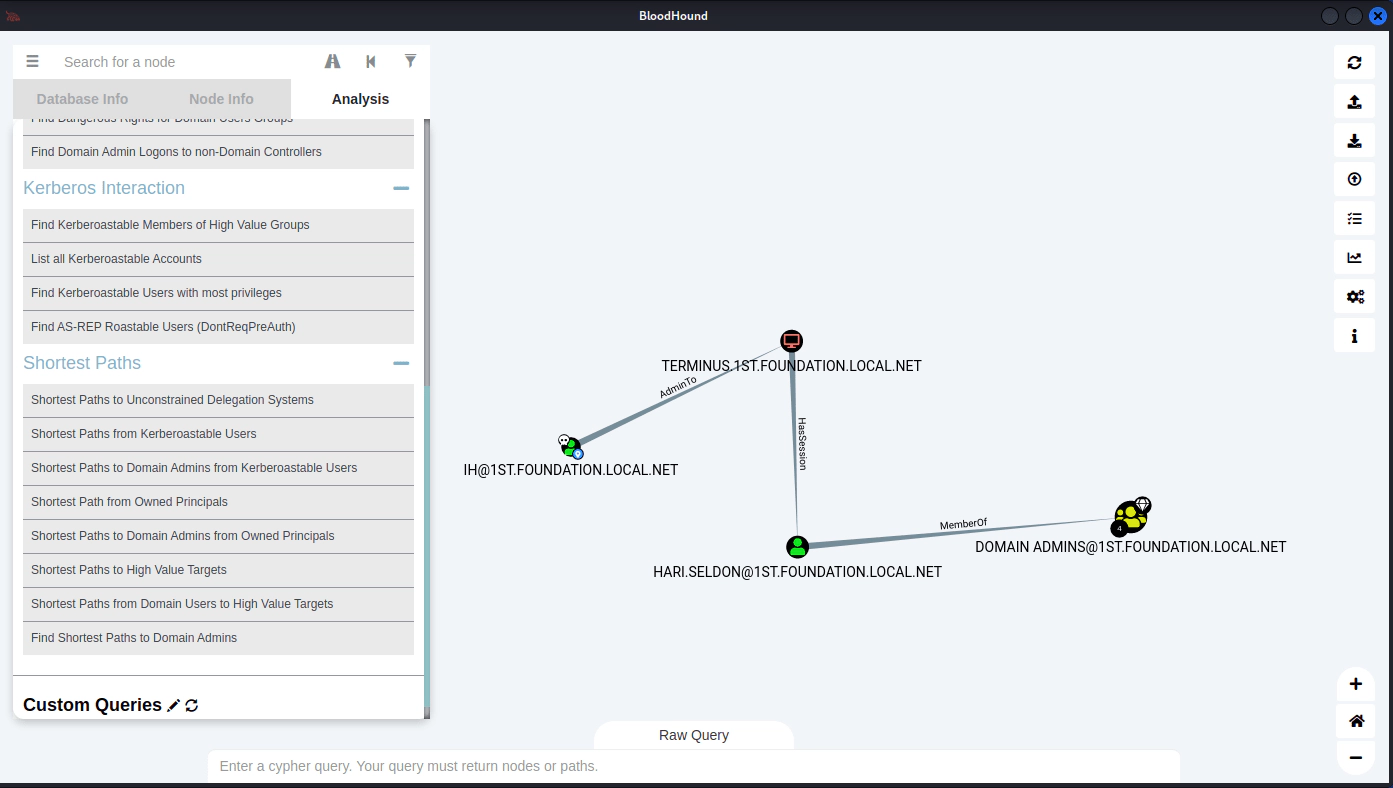Click the Shortest Paths heading text
Image resolution: width=1393 pixels, height=788 pixels.
click(82, 363)
